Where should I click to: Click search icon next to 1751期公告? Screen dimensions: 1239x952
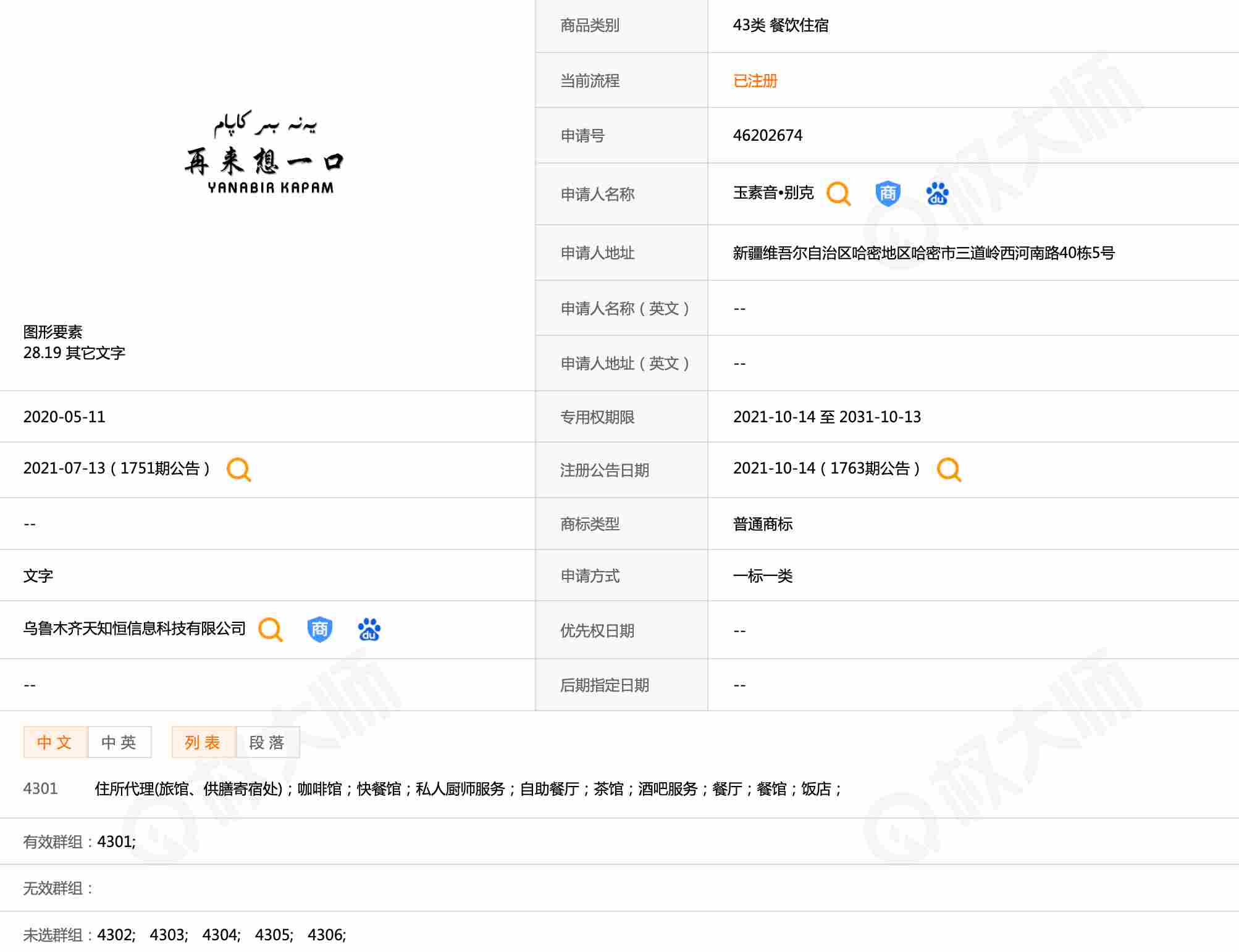[x=238, y=470]
